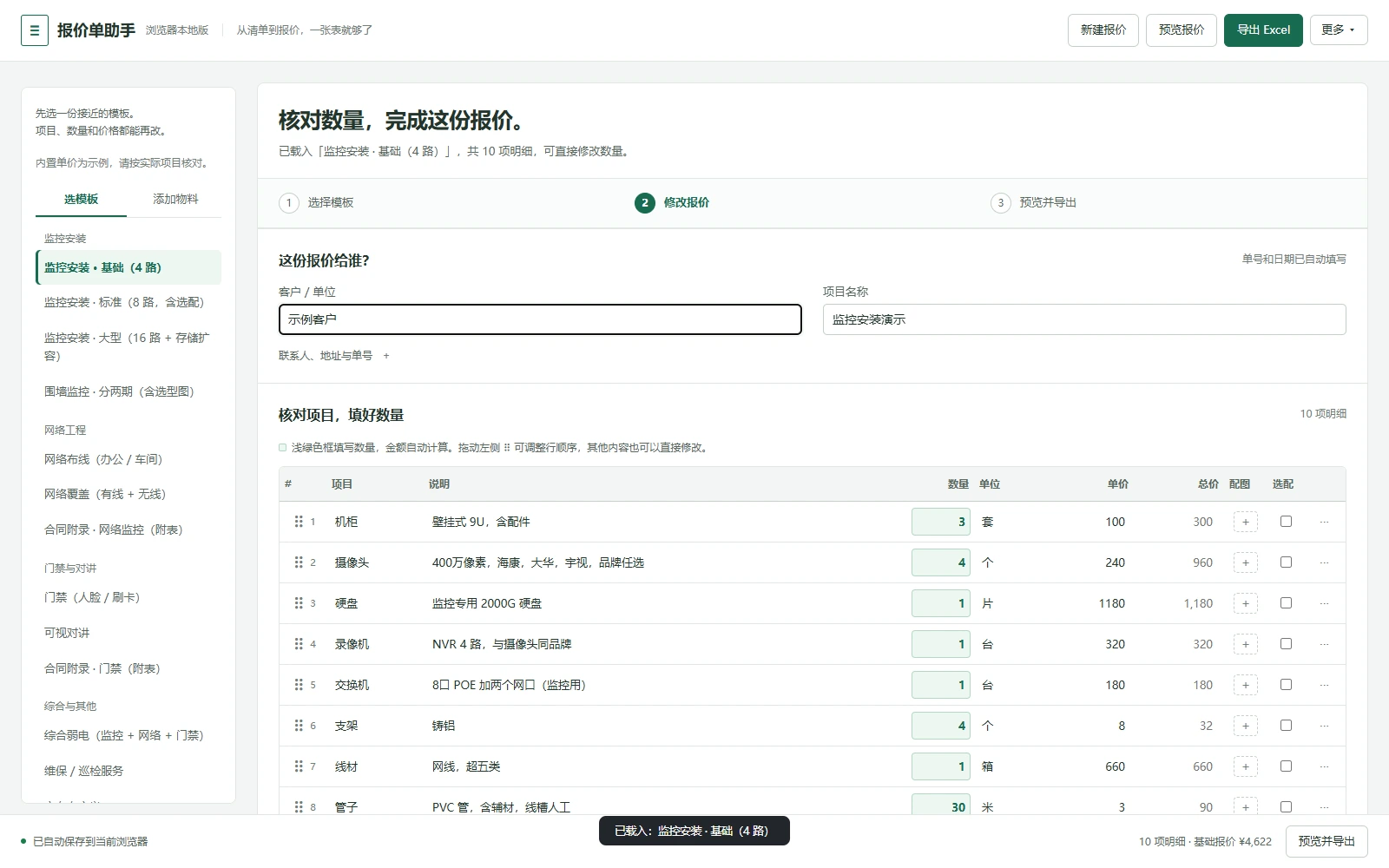This screenshot has height=868, width=1389.
Task: Select template 综合弱电 (监控 + 网络 + 门禁)
Action: coord(128,735)
